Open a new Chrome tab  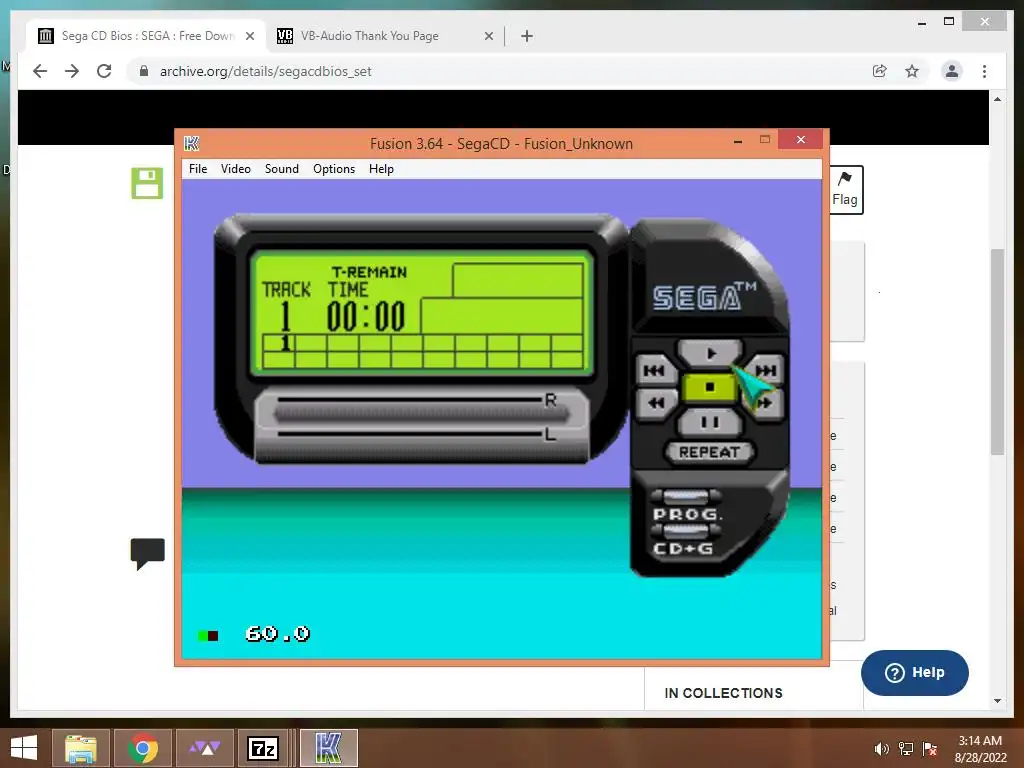point(527,36)
